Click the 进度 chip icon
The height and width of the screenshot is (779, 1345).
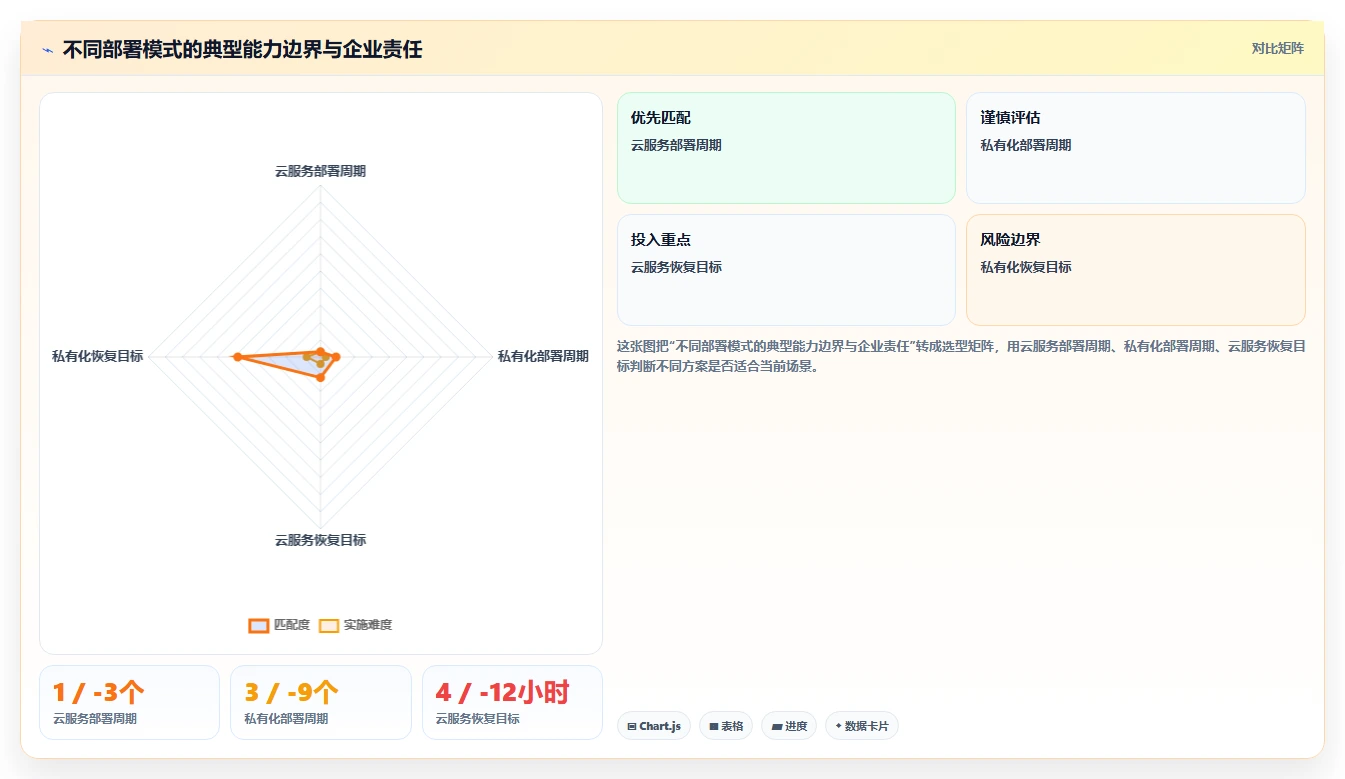click(777, 727)
